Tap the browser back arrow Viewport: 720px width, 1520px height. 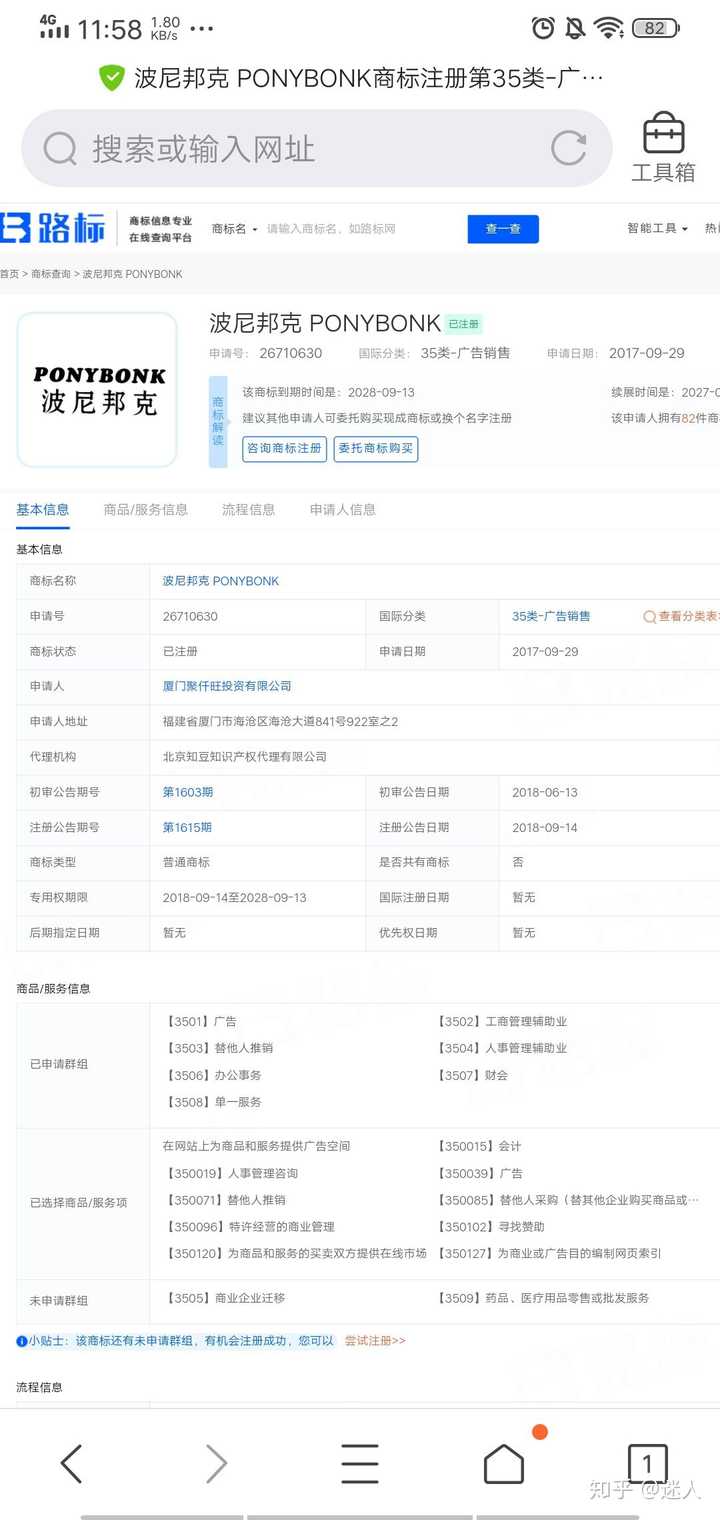point(72,1463)
